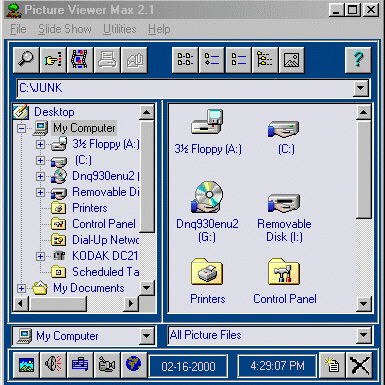Click the file pane vertical scrollbar thumb

point(364,169)
